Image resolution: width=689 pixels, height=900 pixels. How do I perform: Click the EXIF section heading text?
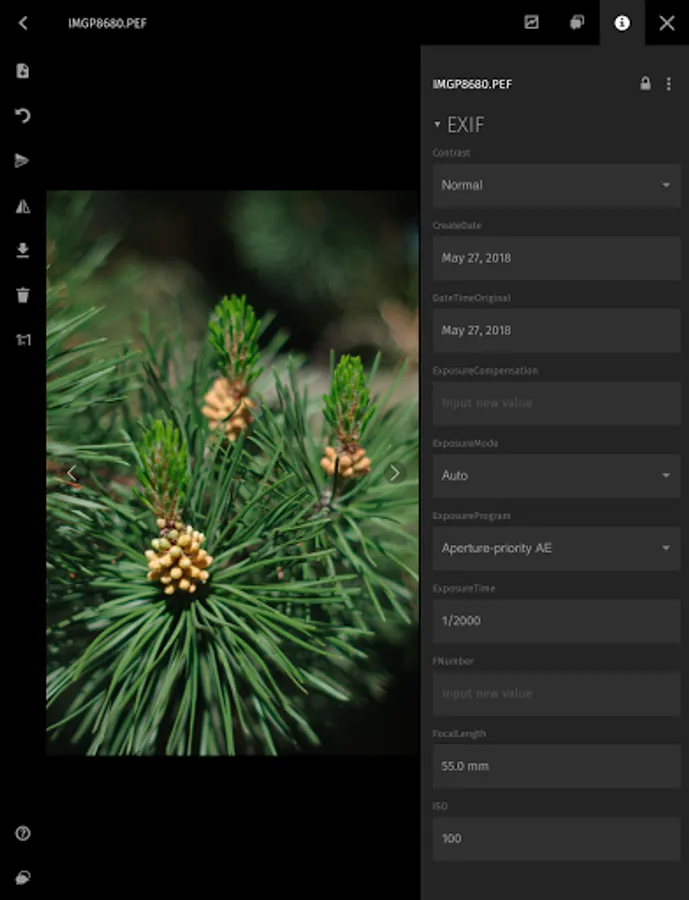point(466,125)
